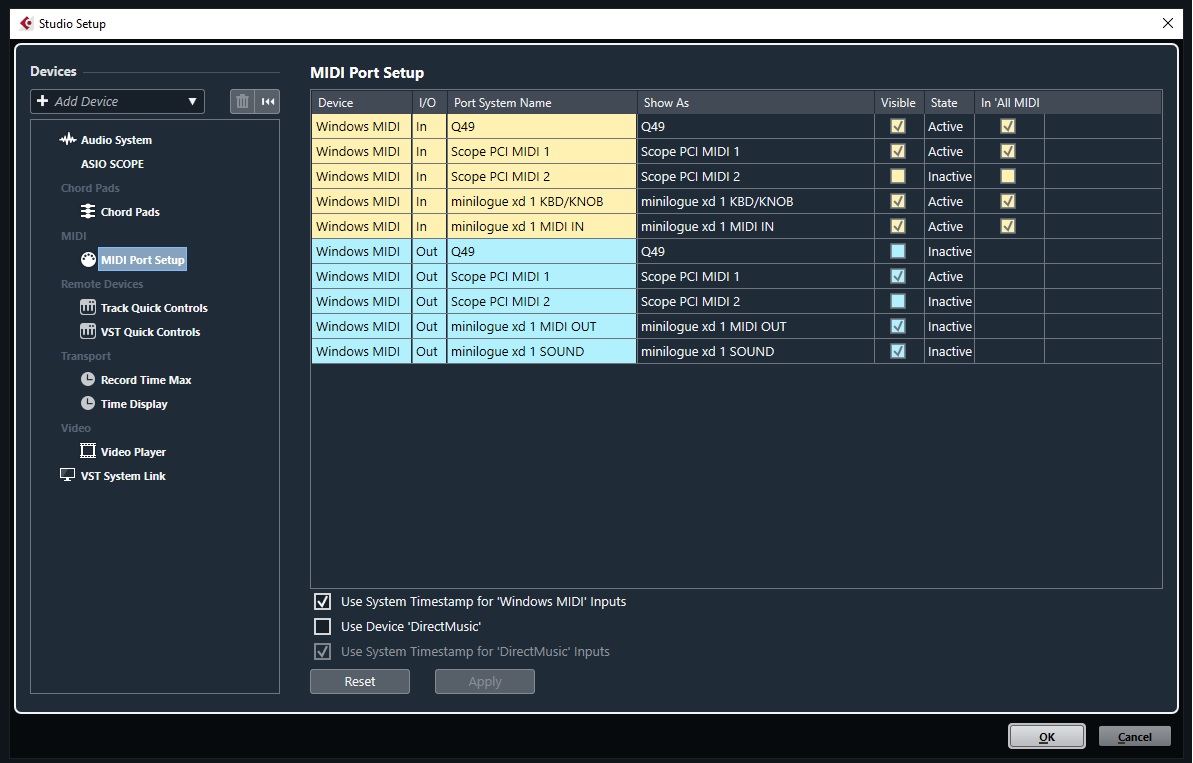
Task: Click the trash Remove Device icon
Action: pos(242,101)
